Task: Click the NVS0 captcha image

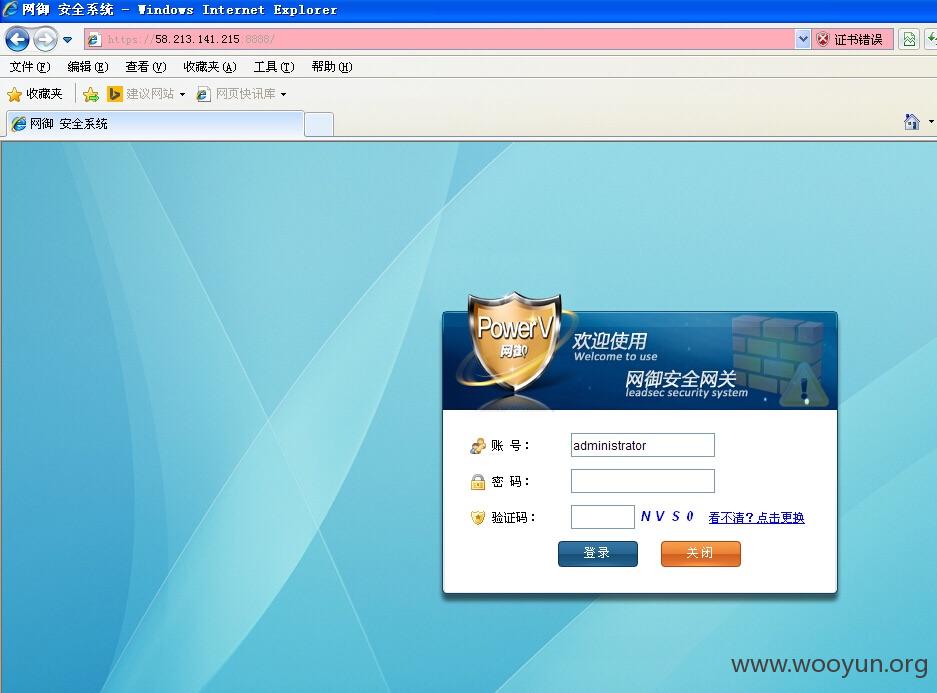Action: pos(667,516)
